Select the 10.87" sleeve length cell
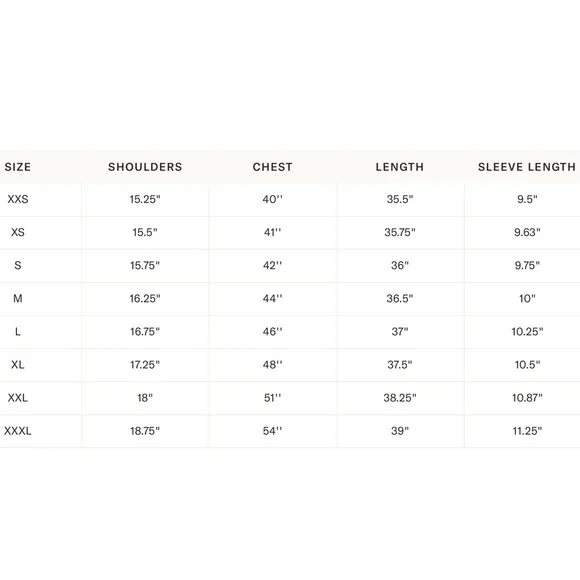The width and height of the screenshot is (580, 580). (x=527, y=398)
